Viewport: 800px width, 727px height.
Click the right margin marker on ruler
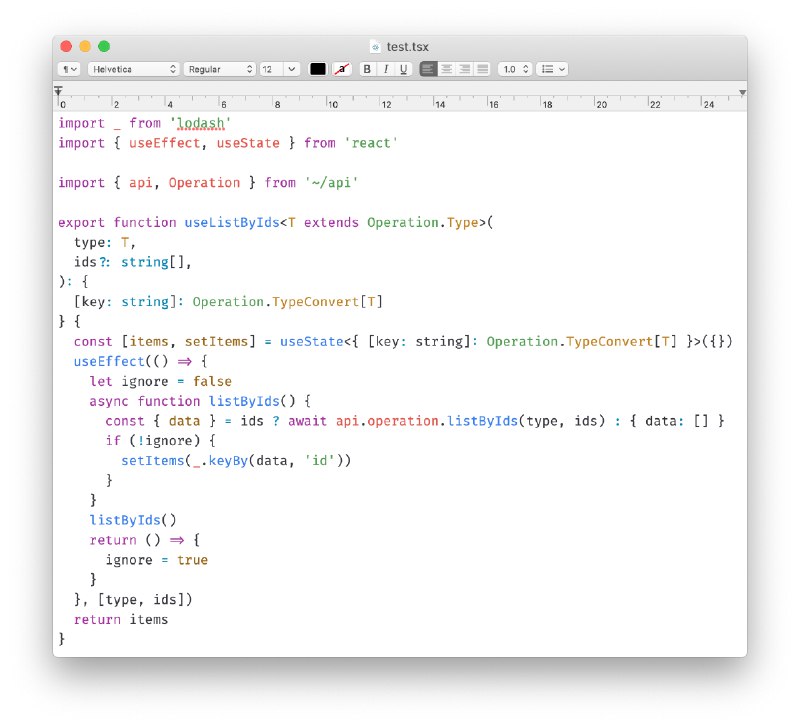(x=741, y=92)
